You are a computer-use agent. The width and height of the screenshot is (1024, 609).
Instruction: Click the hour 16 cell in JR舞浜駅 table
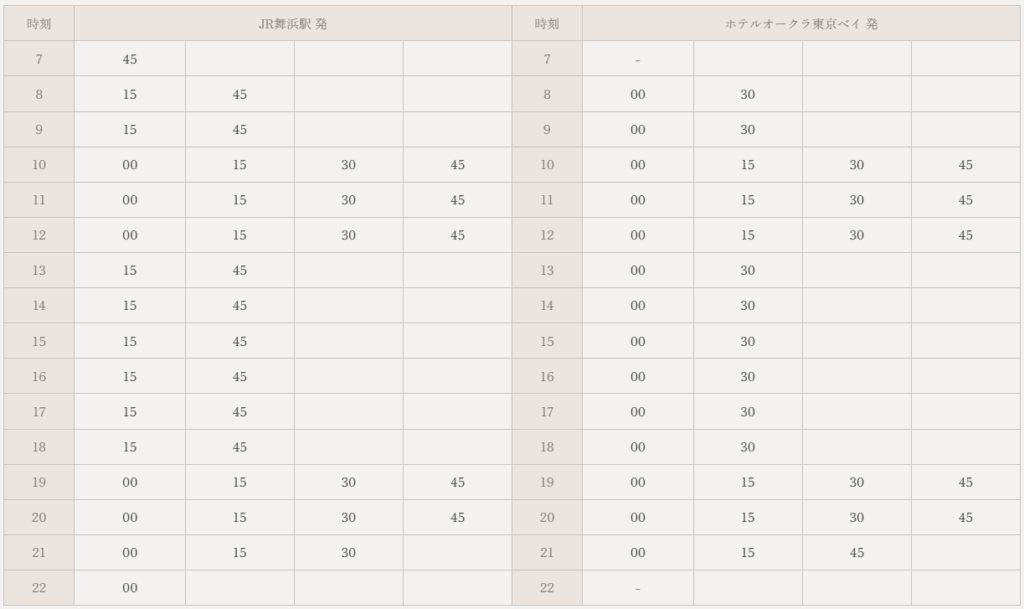(x=39, y=377)
